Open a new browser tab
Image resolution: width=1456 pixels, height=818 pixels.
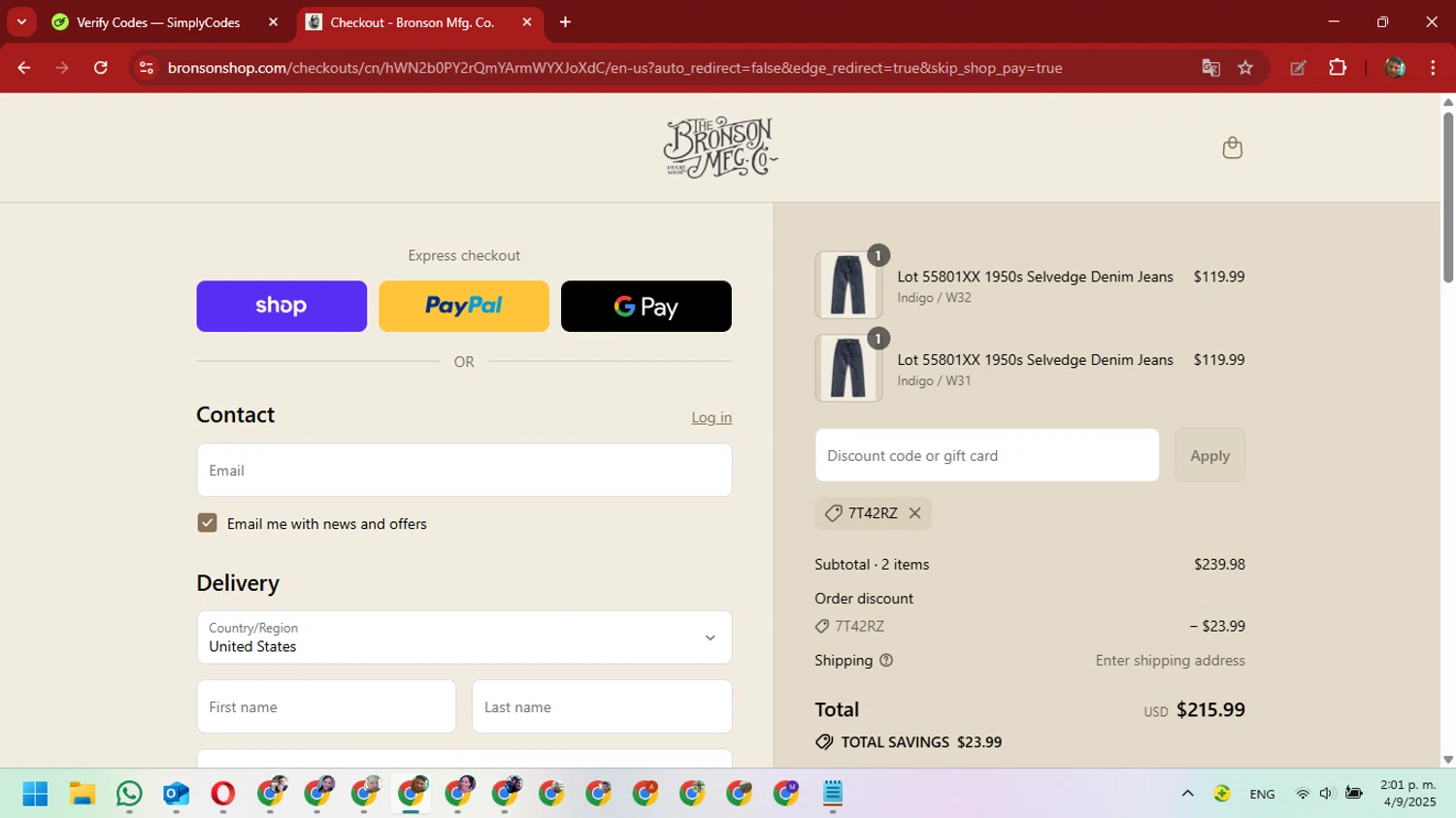(565, 21)
